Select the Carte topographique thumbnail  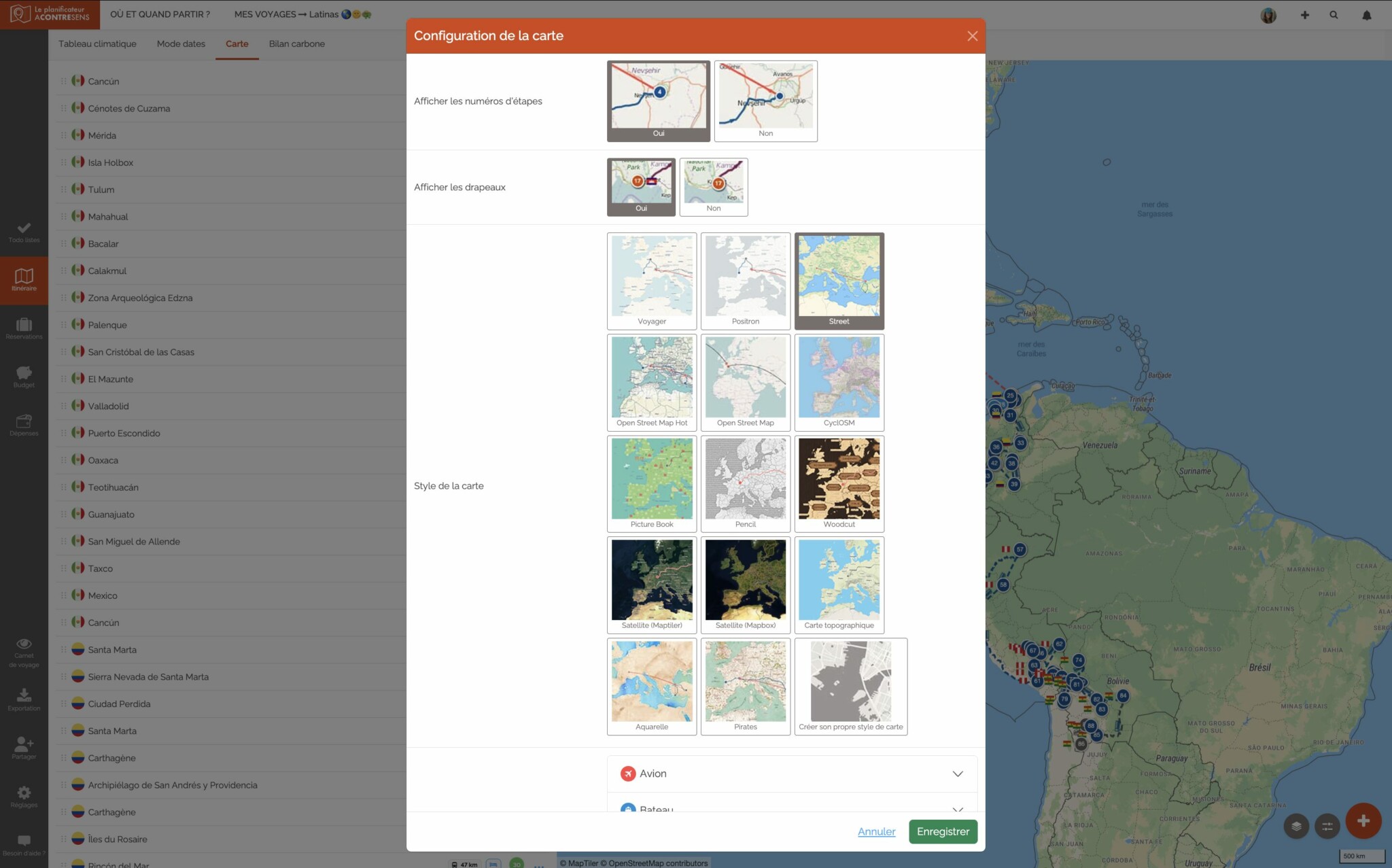tap(839, 585)
